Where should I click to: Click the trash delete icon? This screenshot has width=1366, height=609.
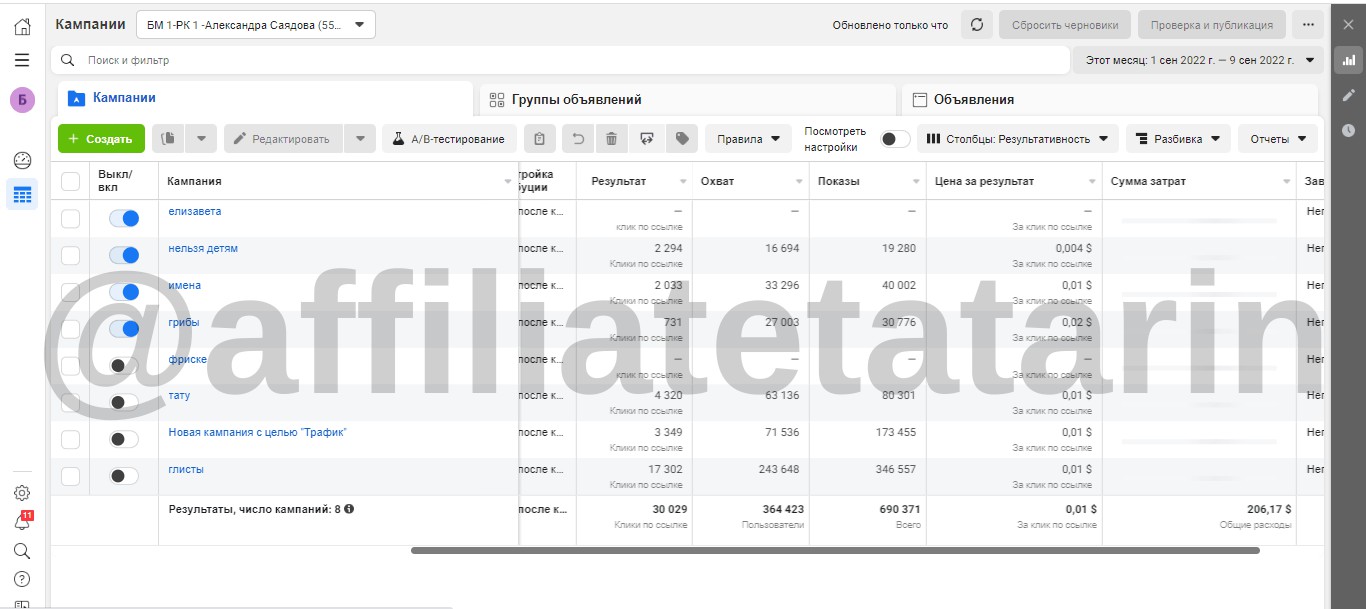point(611,139)
